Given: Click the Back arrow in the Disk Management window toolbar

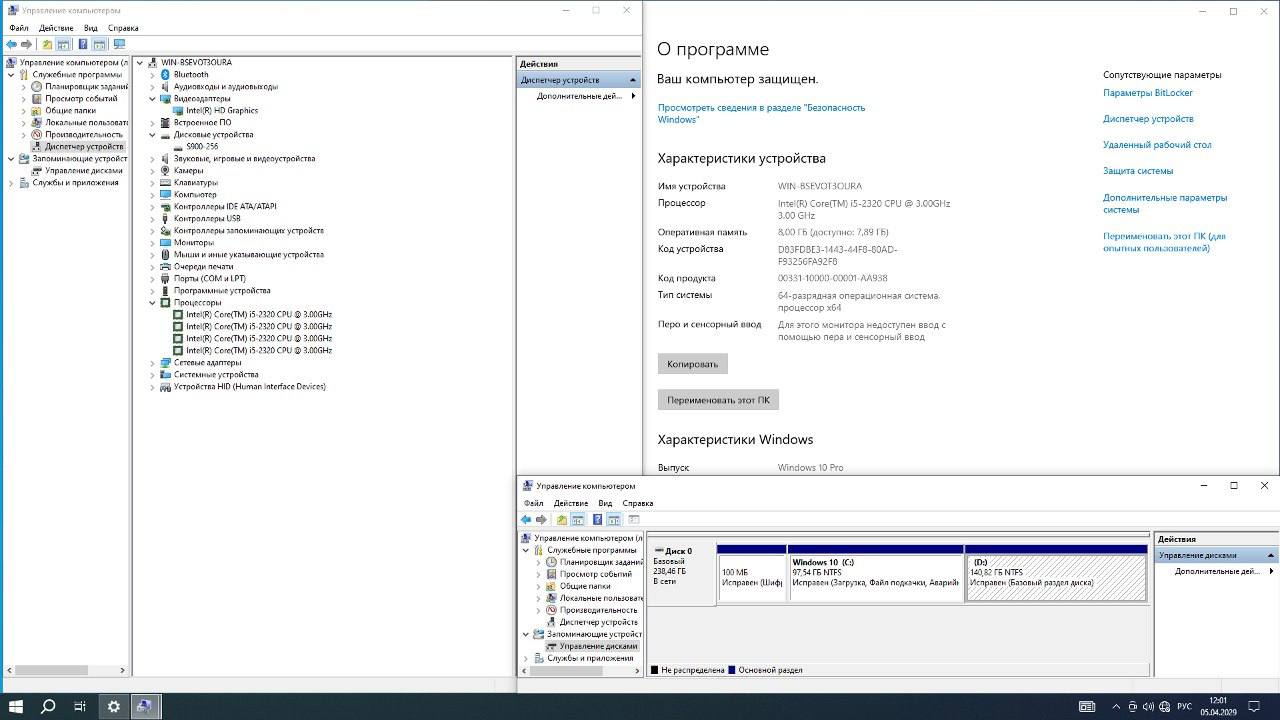Looking at the screenshot, I should click(x=526, y=520).
